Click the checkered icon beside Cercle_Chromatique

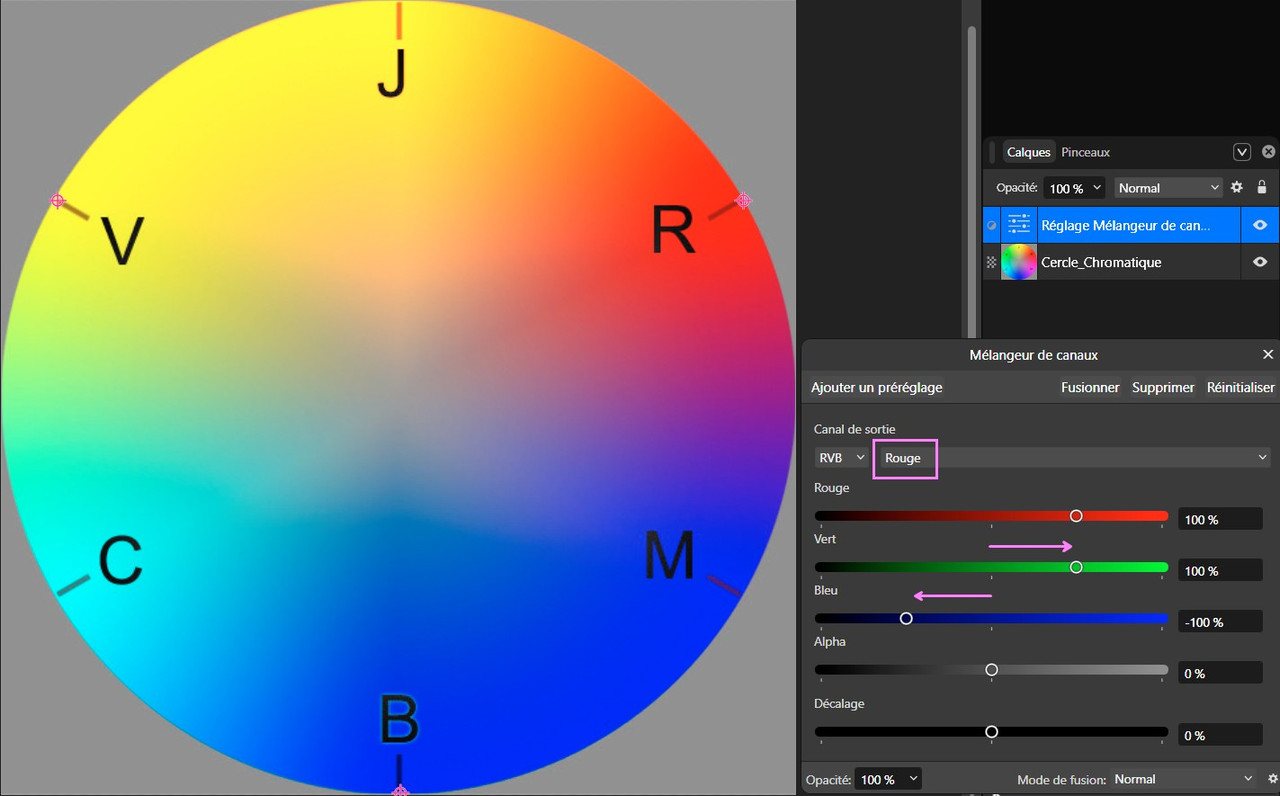(992, 262)
